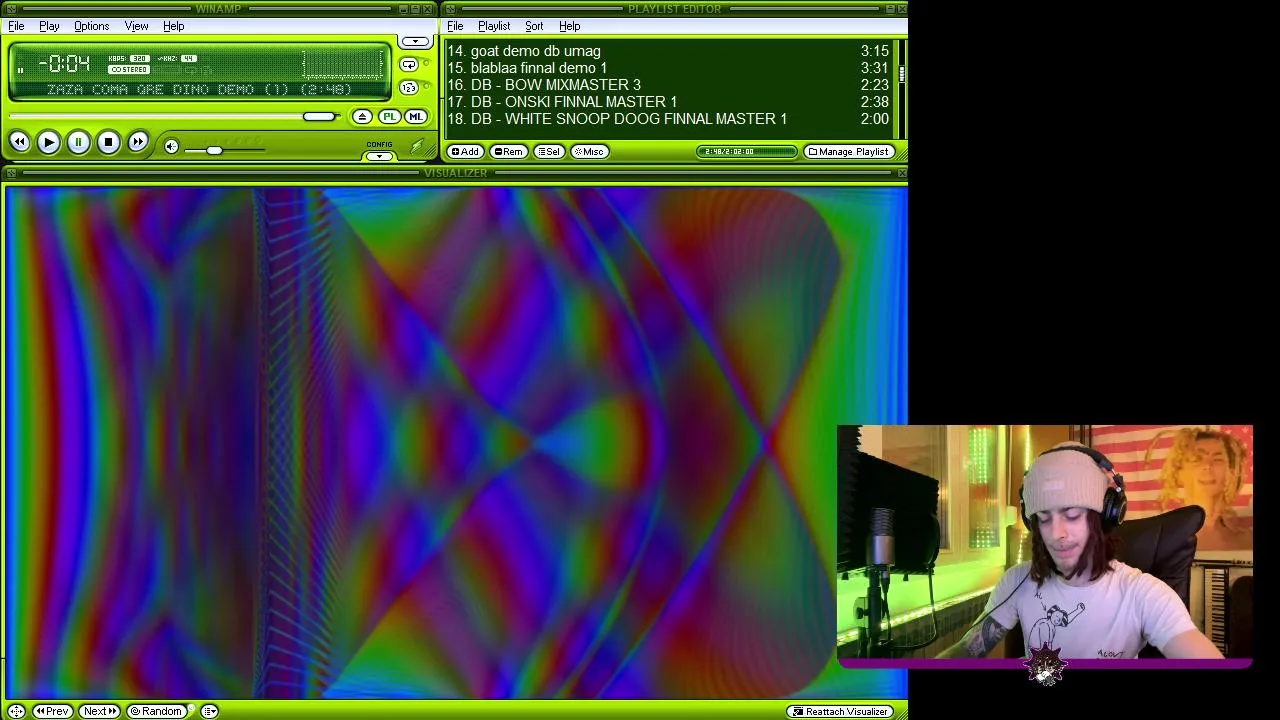Click the playlist scrollbar handle
This screenshot has height=720, width=1280.
(901, 73)
